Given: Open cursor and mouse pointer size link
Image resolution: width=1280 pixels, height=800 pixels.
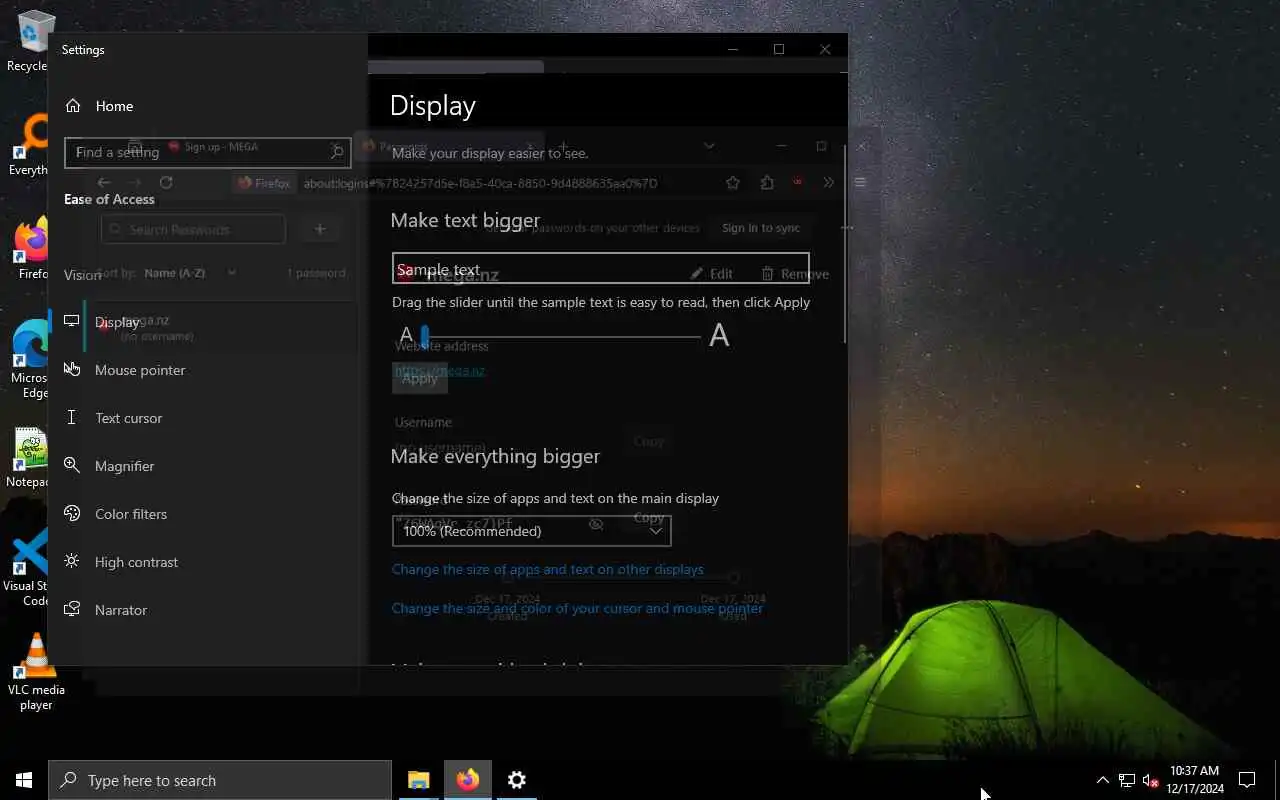Looking at the screenshot, I should [577, 608].
